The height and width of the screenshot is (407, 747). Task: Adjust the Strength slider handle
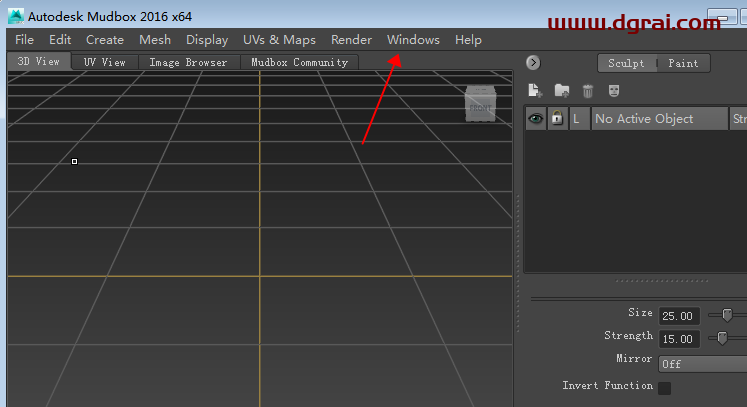722,338
